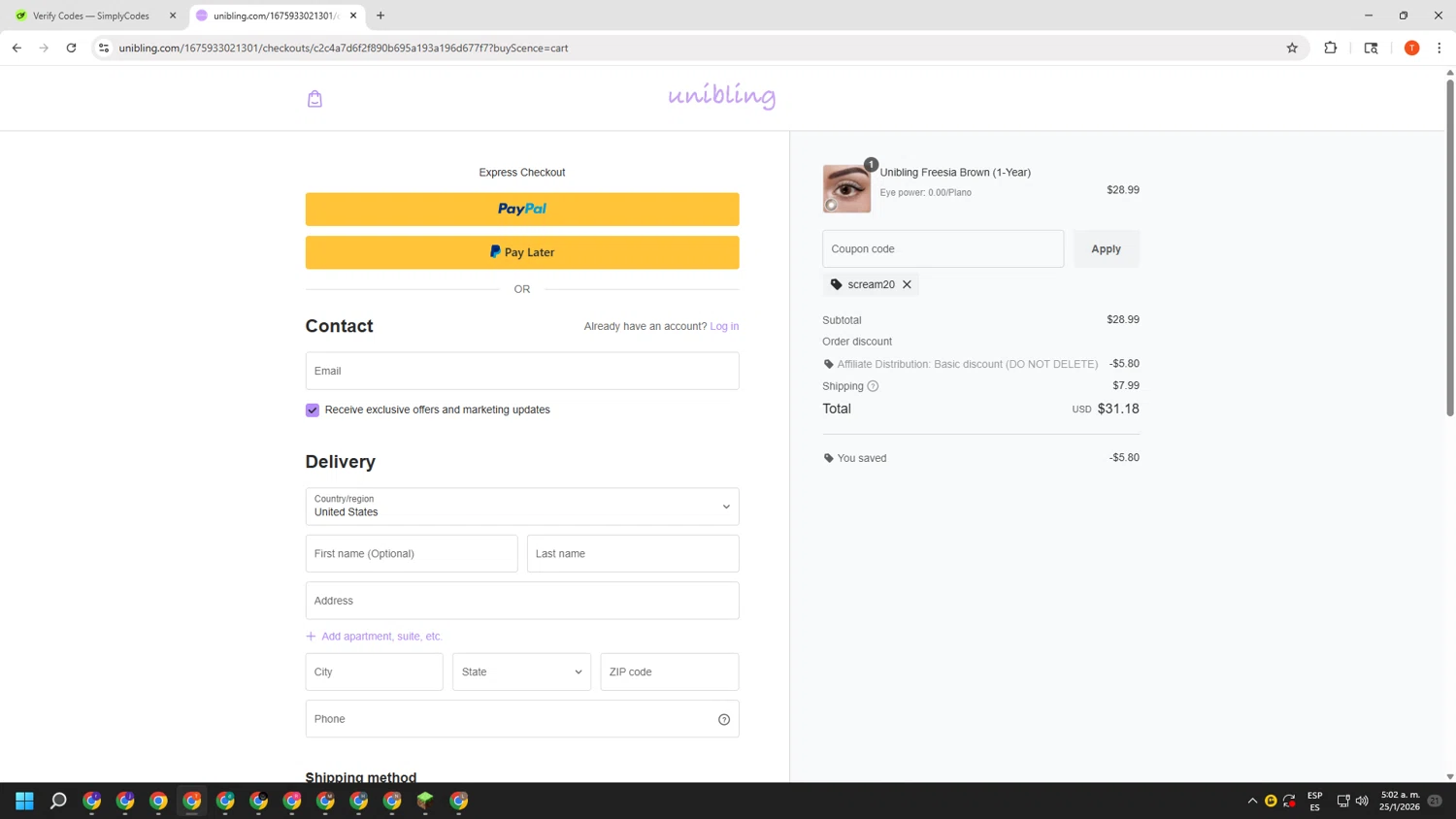Click the phone field help icon

[x=724, y=719]
